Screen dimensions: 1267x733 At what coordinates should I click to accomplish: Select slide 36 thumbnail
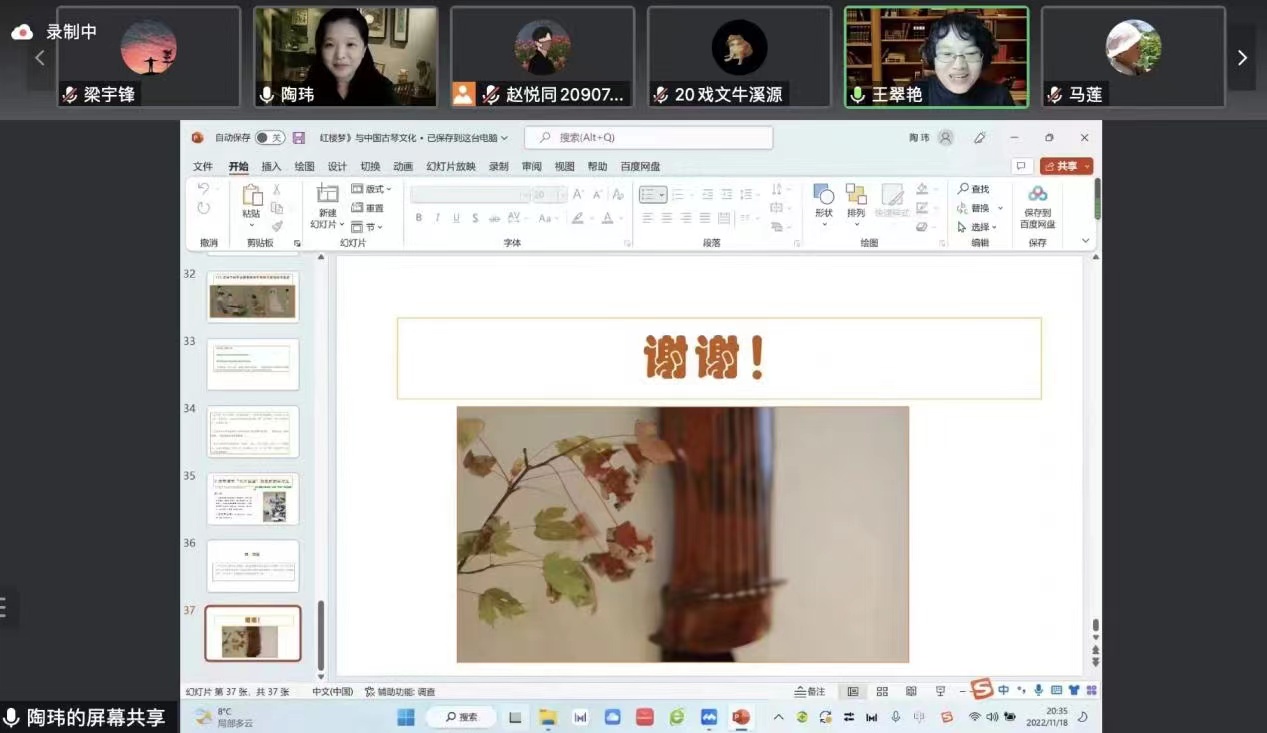click(253, 566)
